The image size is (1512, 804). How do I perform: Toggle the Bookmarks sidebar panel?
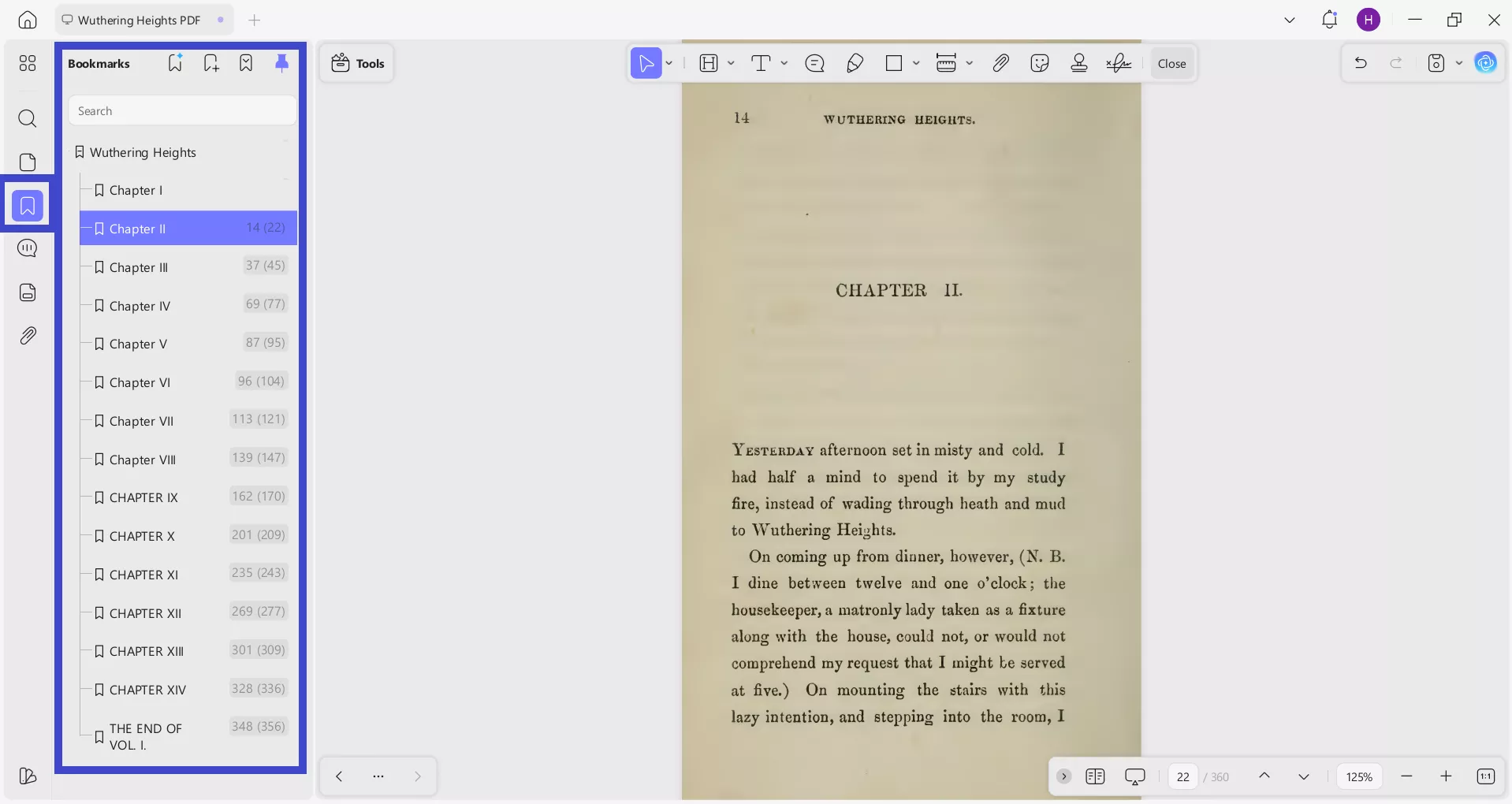point(28,206)
